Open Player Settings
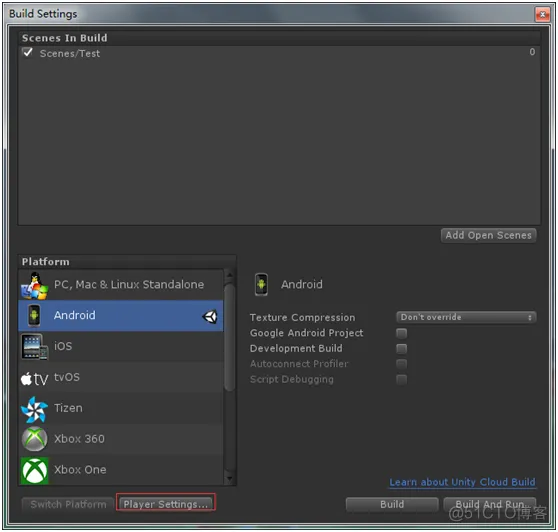558x532 pixels. [166, 504]
